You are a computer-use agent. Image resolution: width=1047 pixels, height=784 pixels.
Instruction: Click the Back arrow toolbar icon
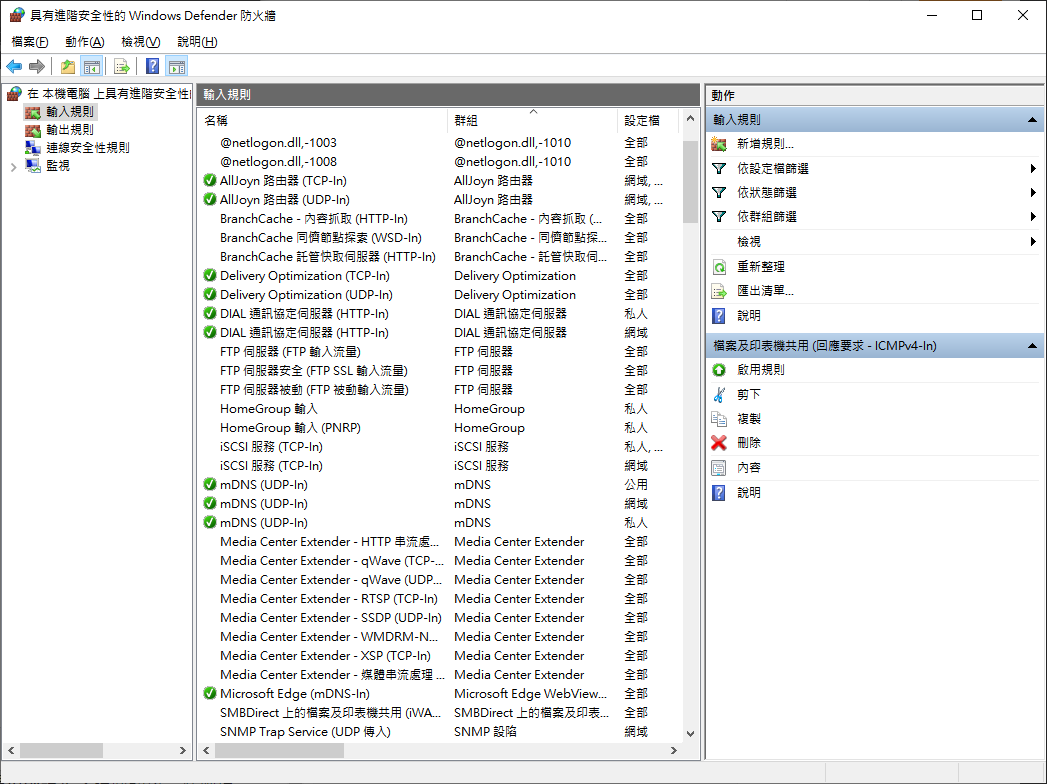click(14, 66)
